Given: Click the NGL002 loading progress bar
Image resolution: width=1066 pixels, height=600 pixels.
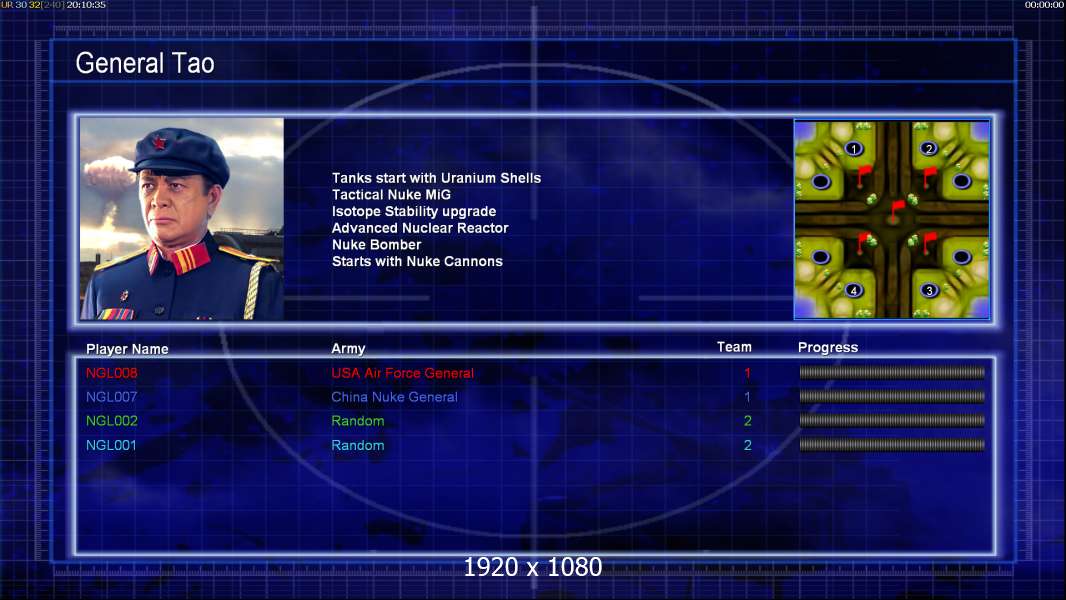Looking at the screenshot, I should 892,421.
